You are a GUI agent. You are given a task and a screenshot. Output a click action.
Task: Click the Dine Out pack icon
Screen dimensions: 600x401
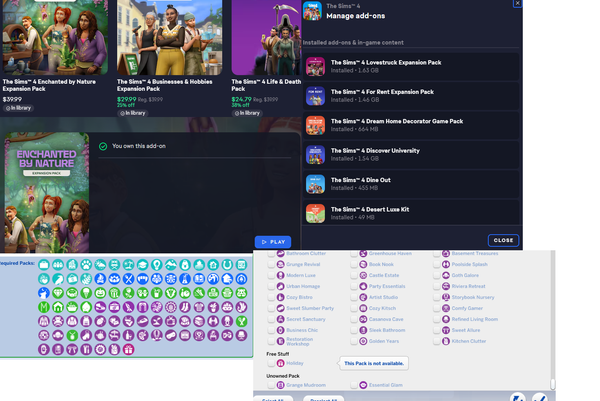click(315, 184)
